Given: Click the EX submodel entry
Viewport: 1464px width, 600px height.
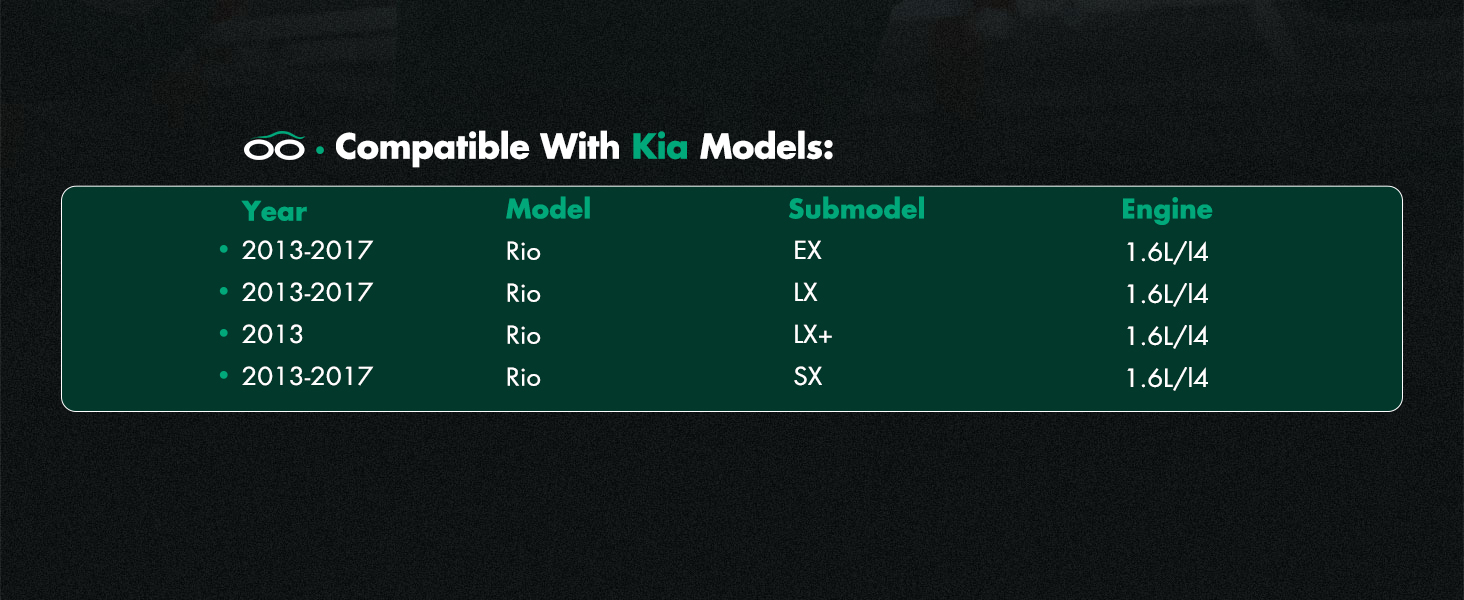Looking at the screenshot, I should pyautogui.click(x=807, y=251).
